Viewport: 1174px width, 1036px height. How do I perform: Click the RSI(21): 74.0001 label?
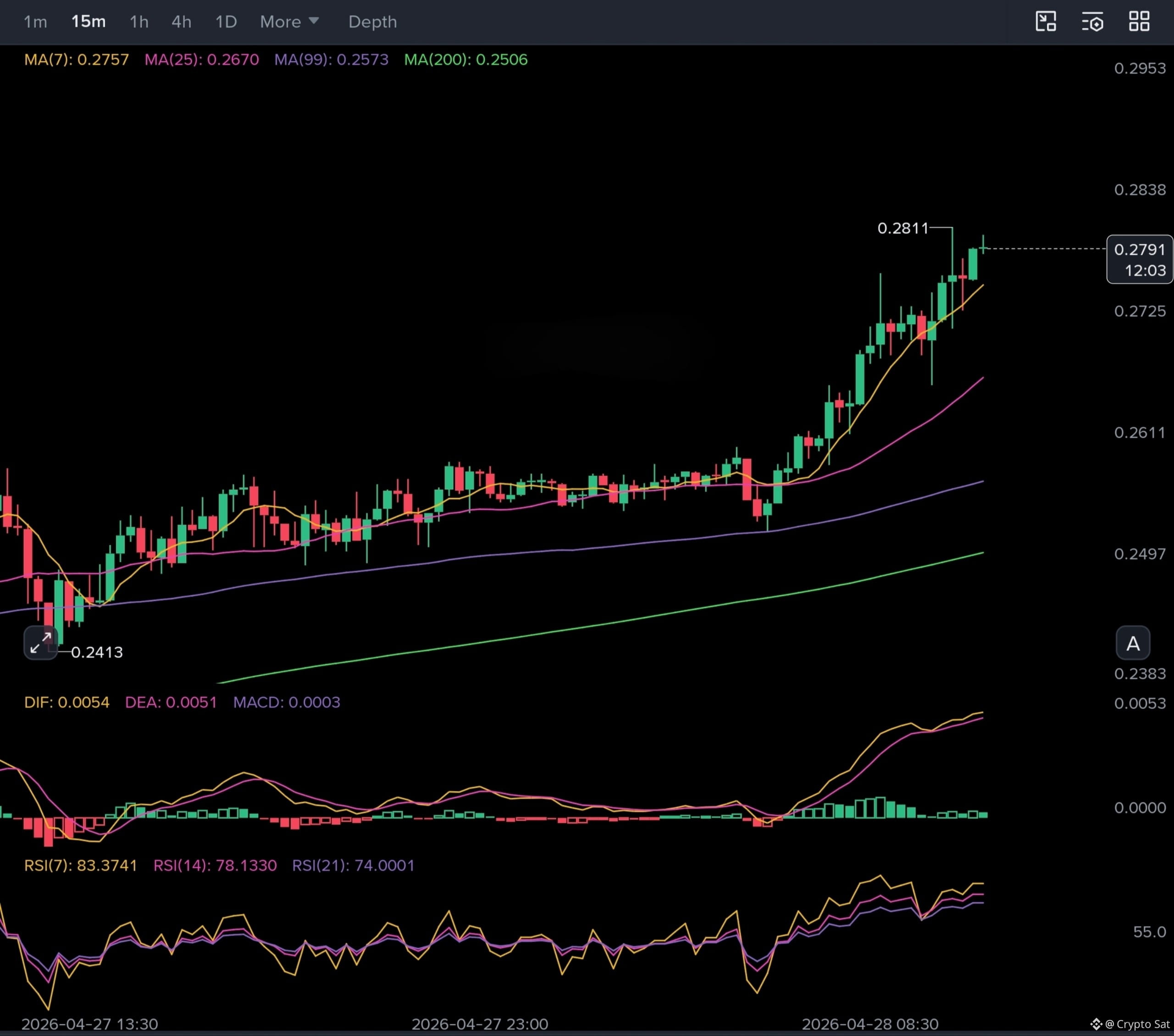pos(353,865)
